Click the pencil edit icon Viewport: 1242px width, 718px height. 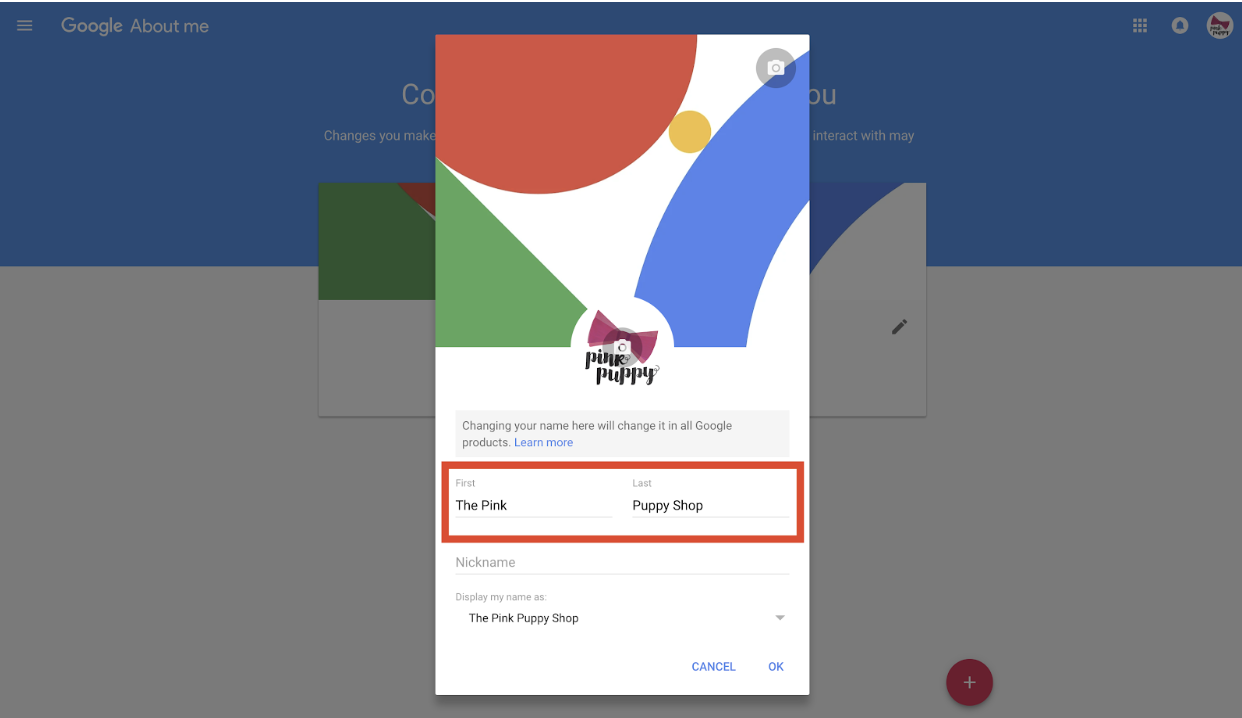[900, 327]
